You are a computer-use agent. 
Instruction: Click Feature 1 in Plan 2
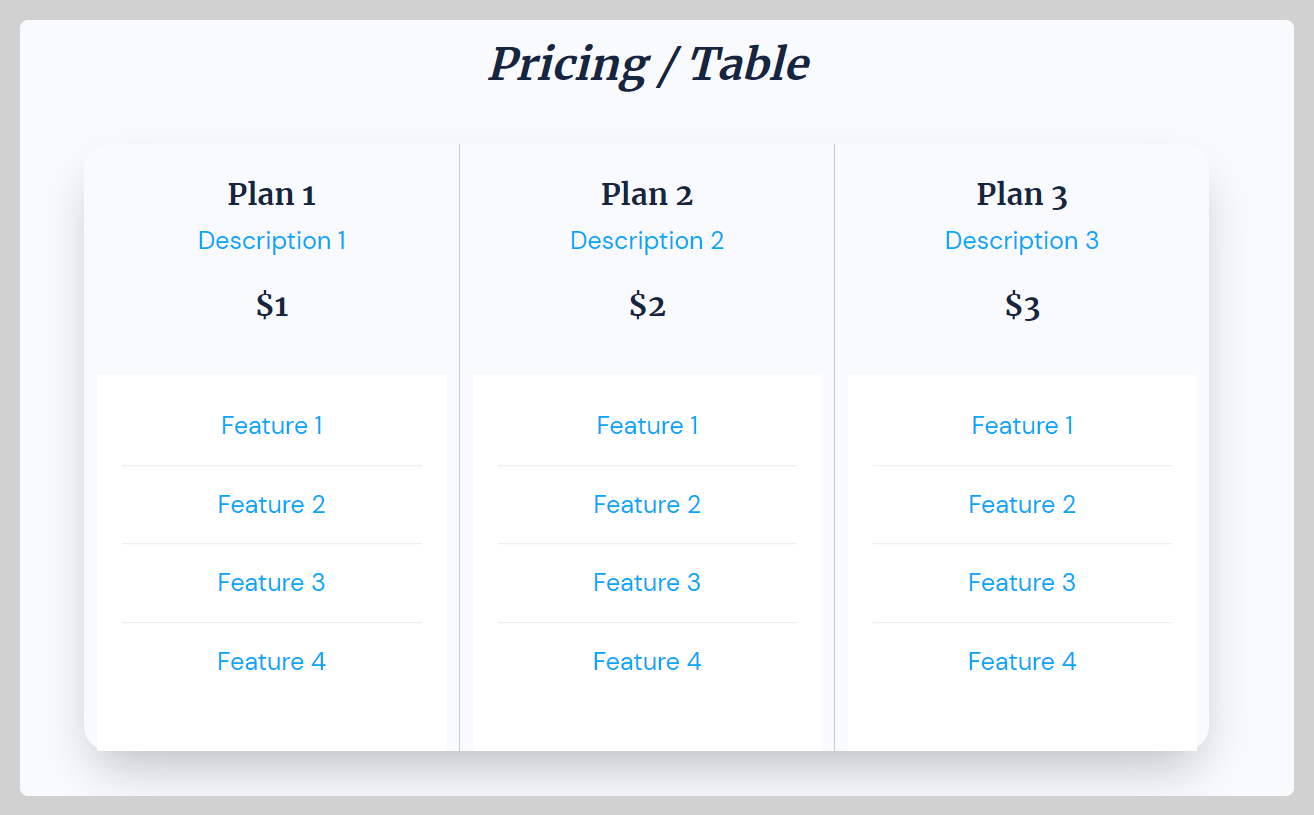click(647, 425)
